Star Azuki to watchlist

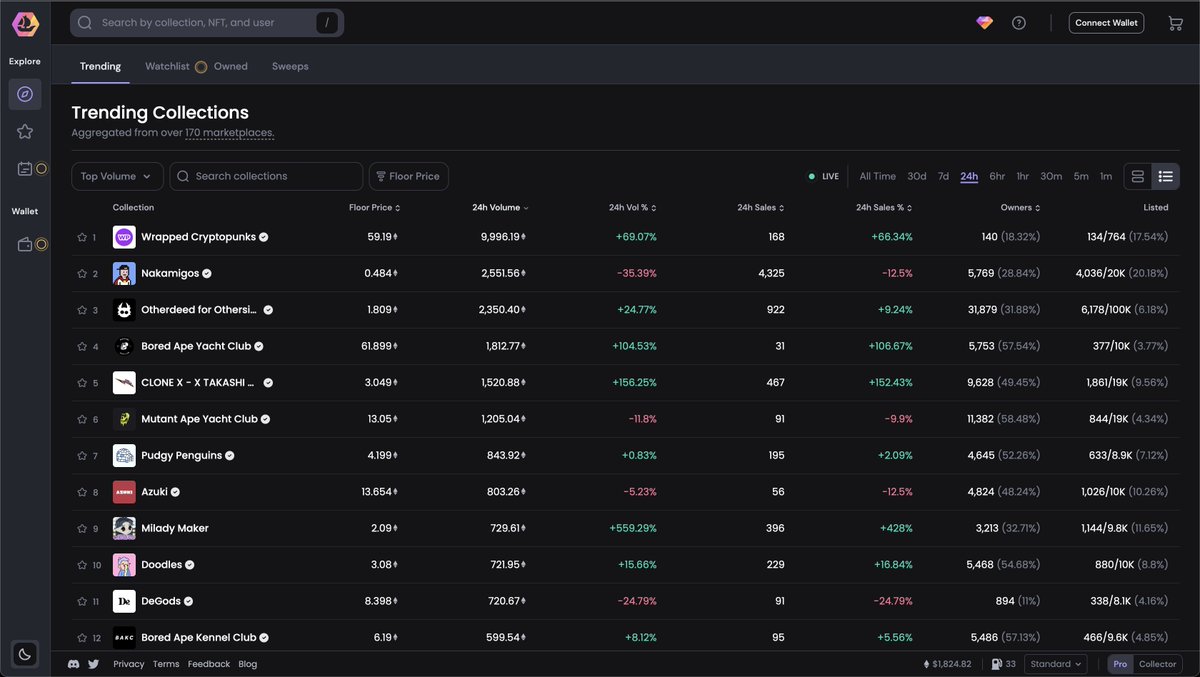click(x=82, y=492)
